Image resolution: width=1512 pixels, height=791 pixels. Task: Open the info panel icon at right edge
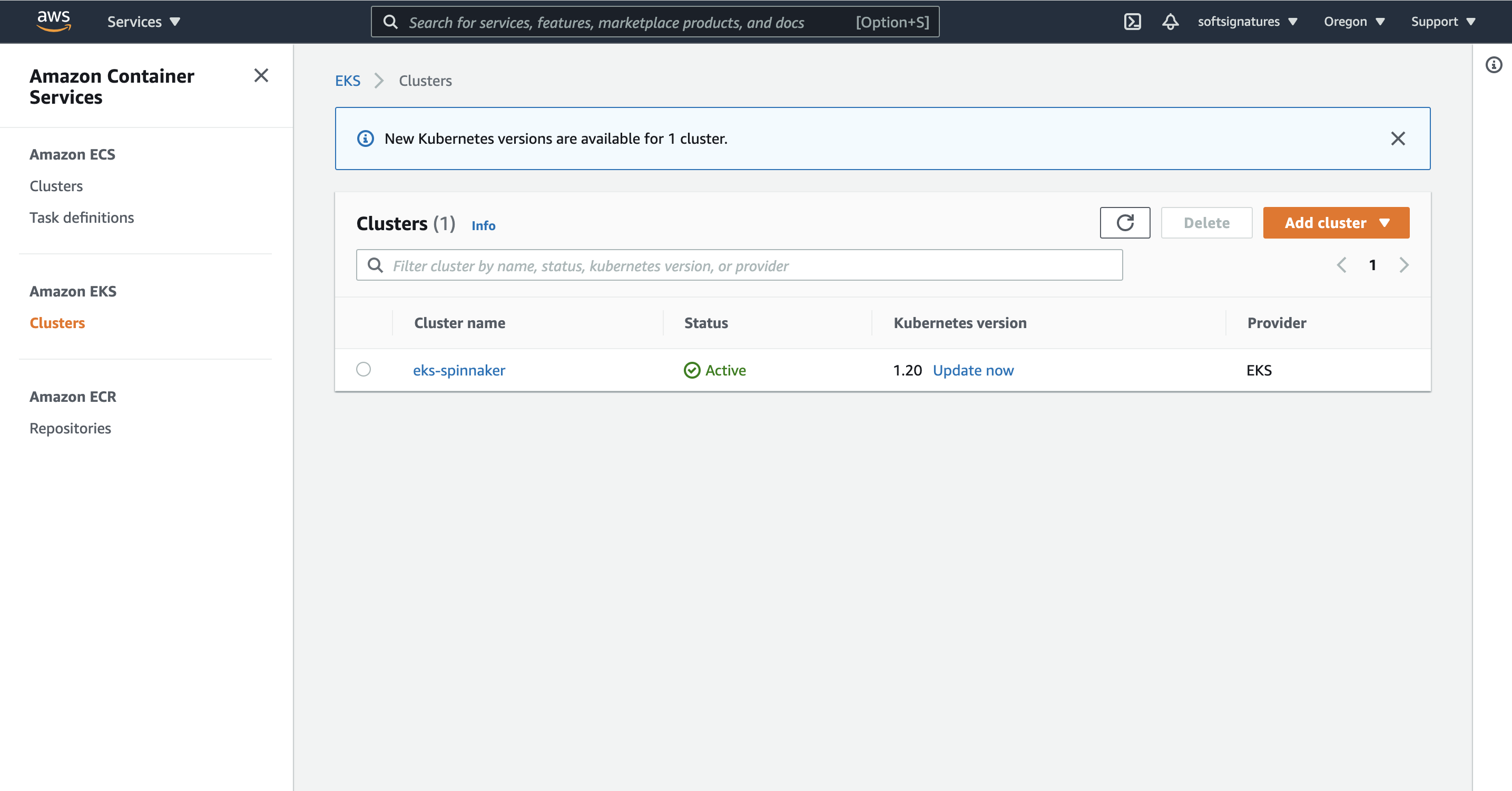point(1493,65)
